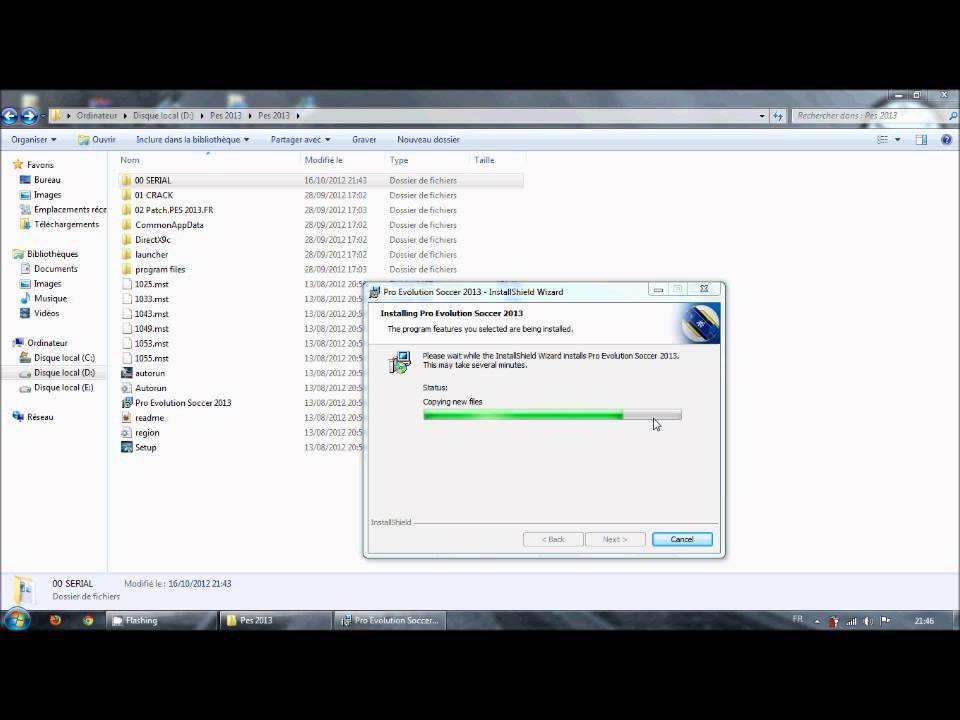This screenshot has height=720, width=960.
Task: Launch Chrome from the taskbar
Action: 88,620
